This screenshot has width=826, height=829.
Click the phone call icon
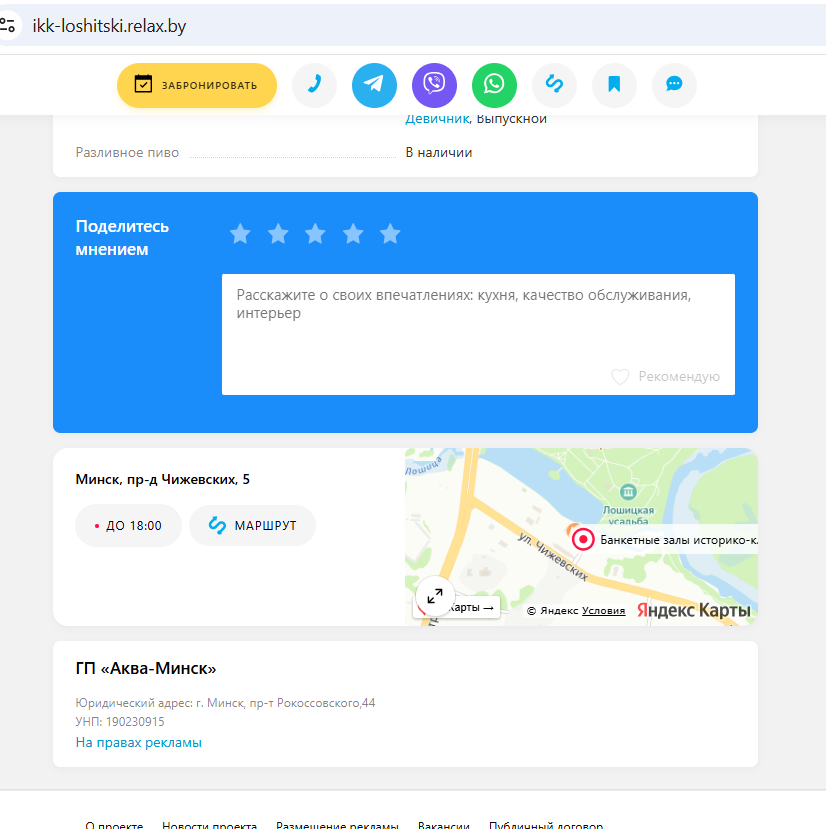[314, 85]
